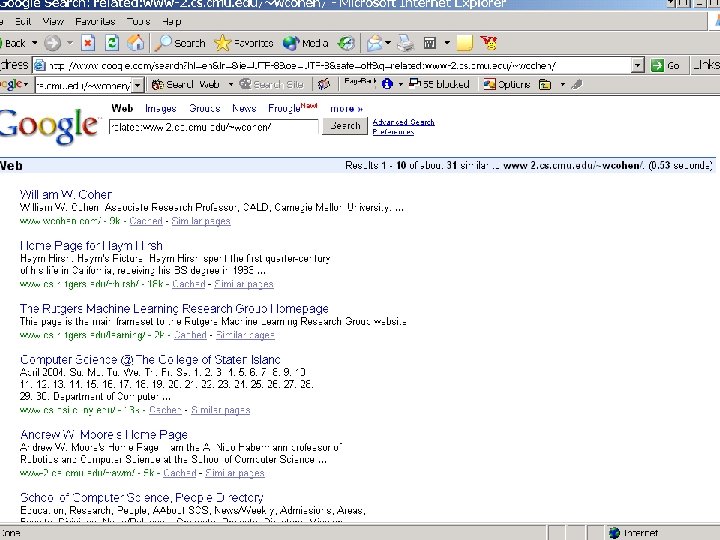Click the Edit page toolbar icon

429,43
